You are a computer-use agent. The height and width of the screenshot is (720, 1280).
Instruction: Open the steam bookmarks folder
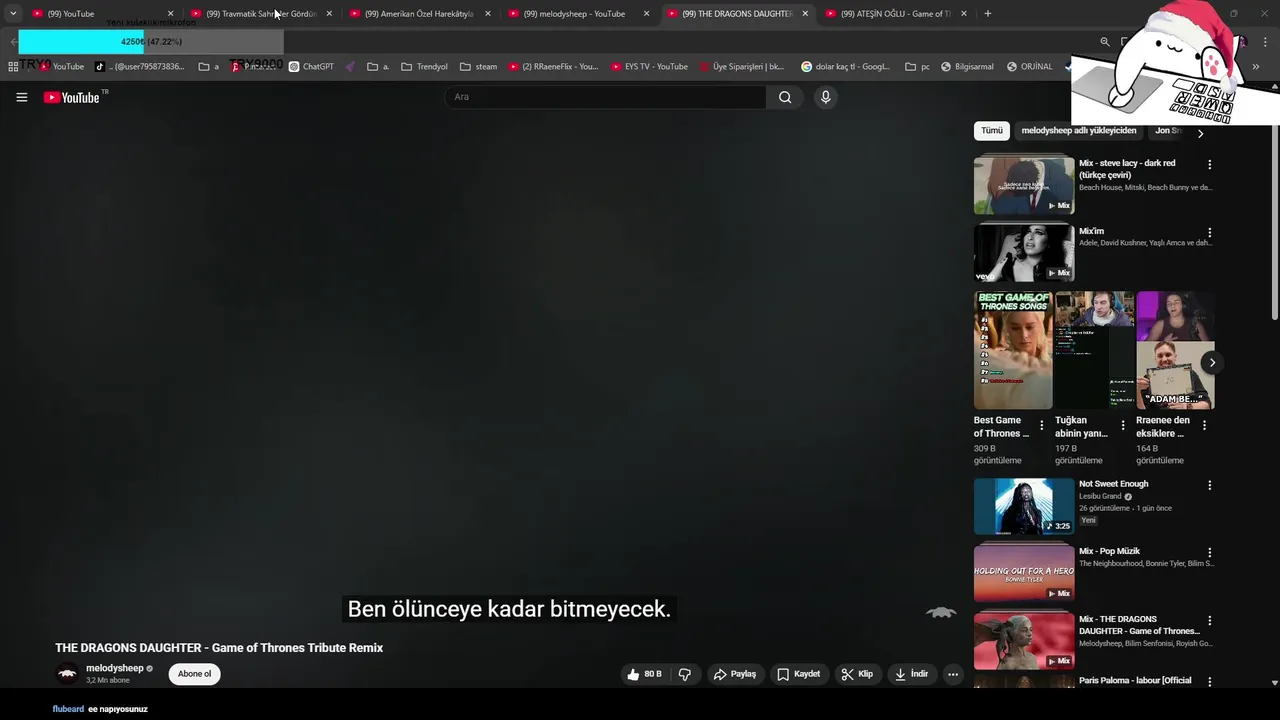pos(478,67)
